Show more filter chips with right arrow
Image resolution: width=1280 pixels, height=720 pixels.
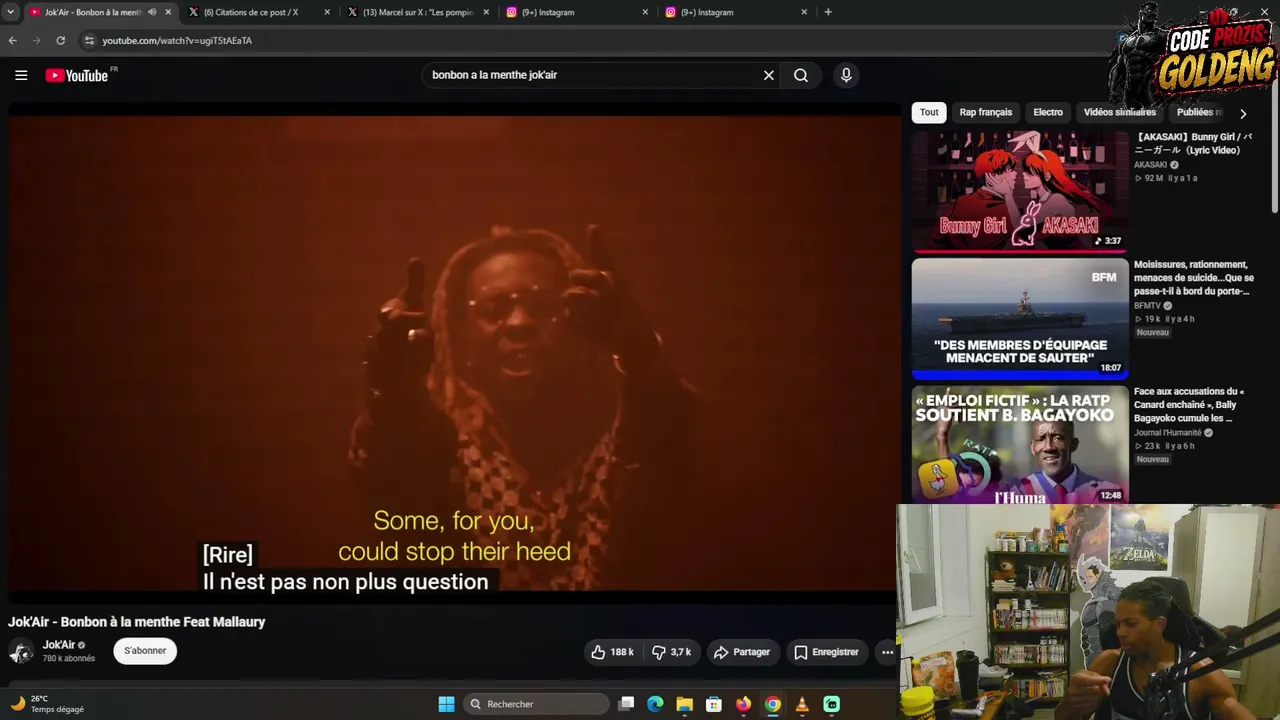click(1243, 113)
